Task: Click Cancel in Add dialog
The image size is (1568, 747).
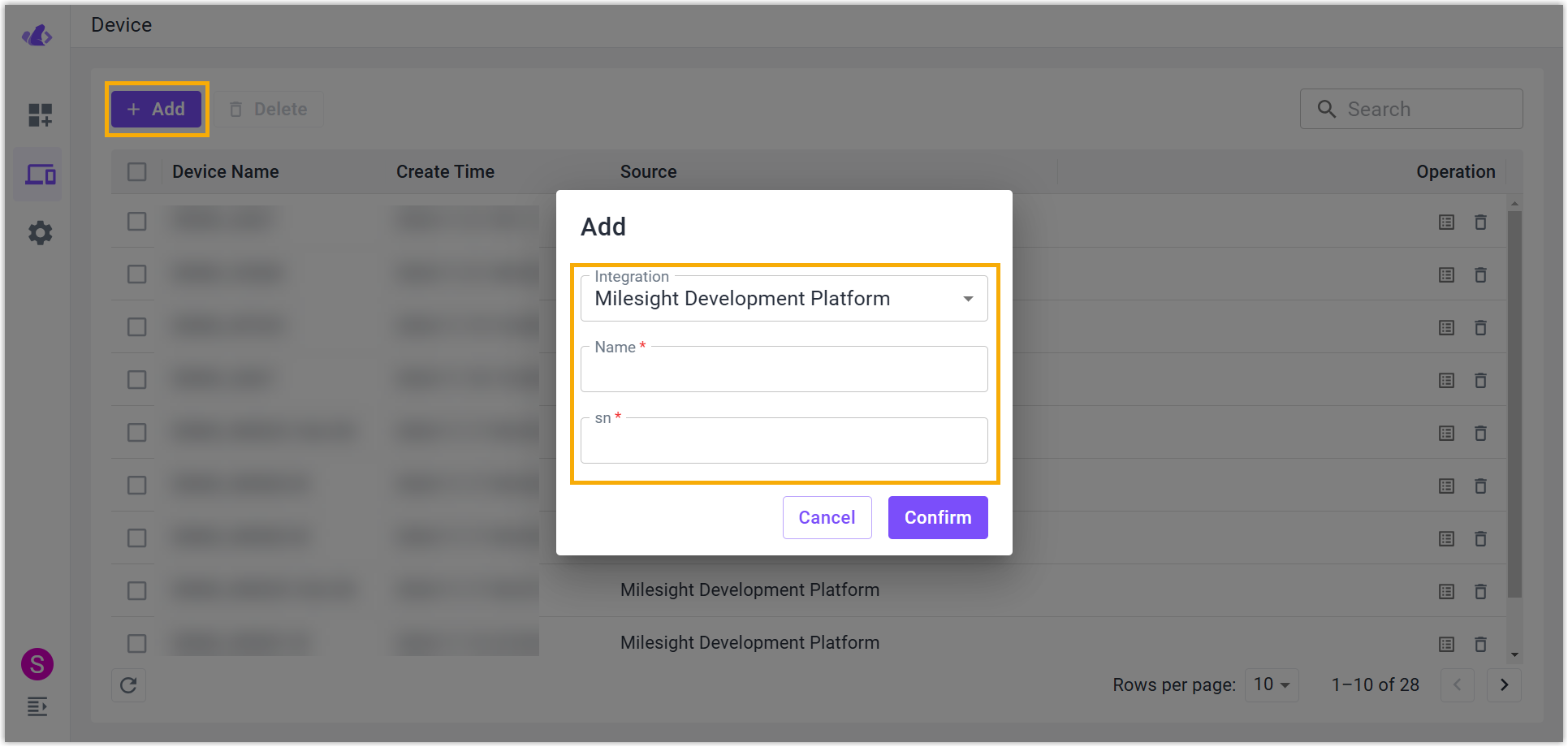Action: pyautogui.click(x=827, y=517)
